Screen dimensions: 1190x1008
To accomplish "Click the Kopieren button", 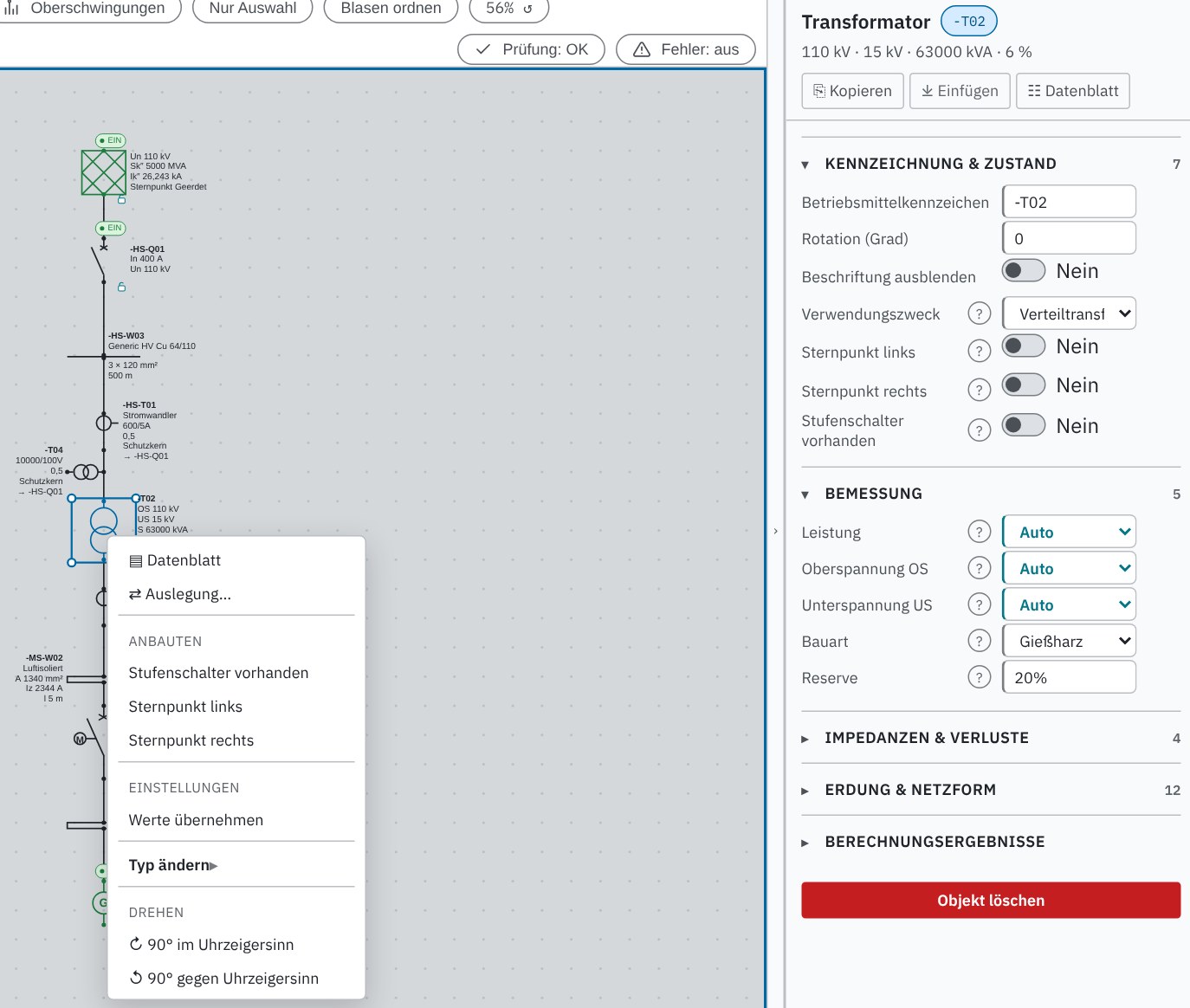I will click(853, 91).
